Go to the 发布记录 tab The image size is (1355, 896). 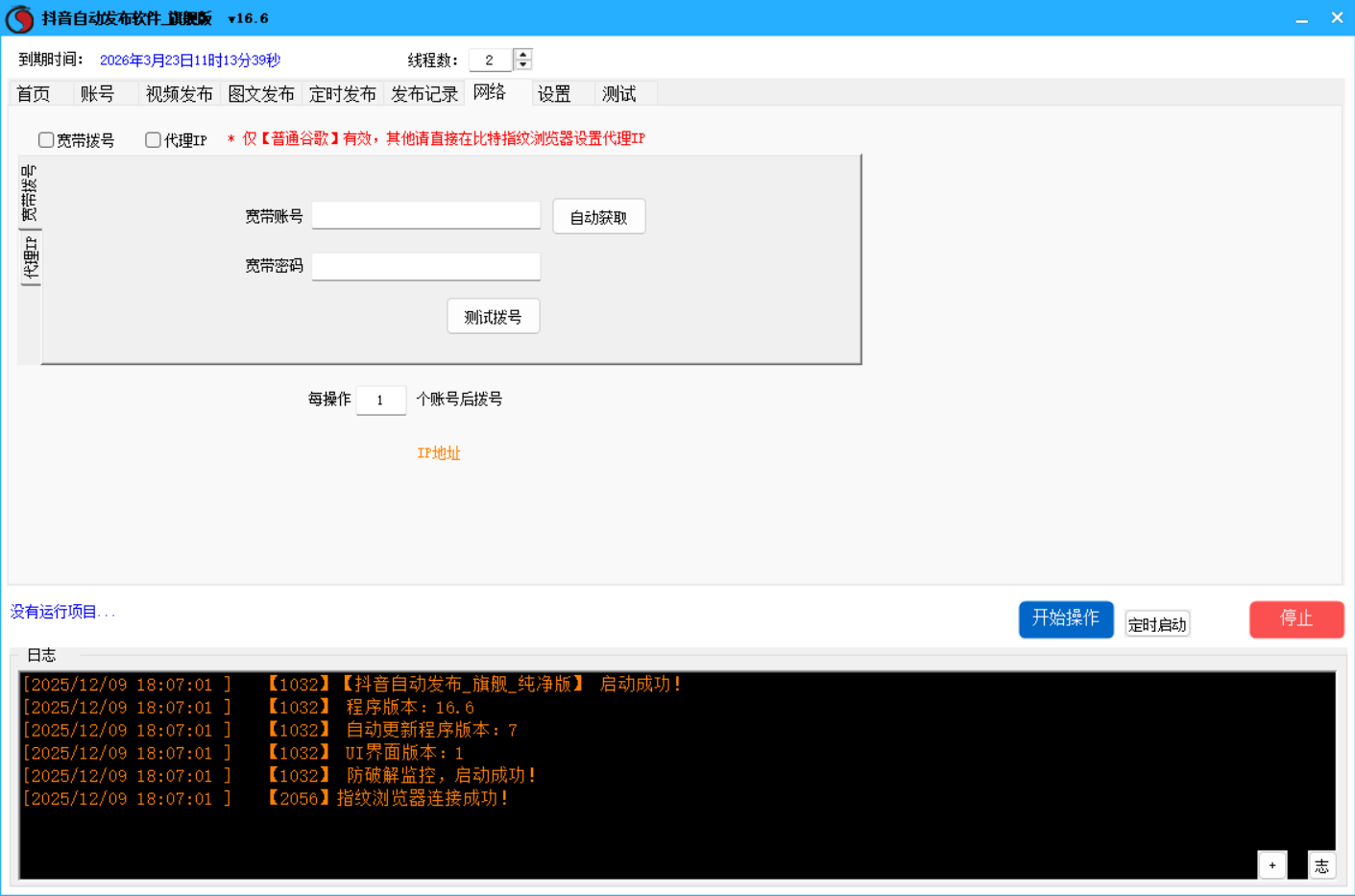tap(423, 94)
